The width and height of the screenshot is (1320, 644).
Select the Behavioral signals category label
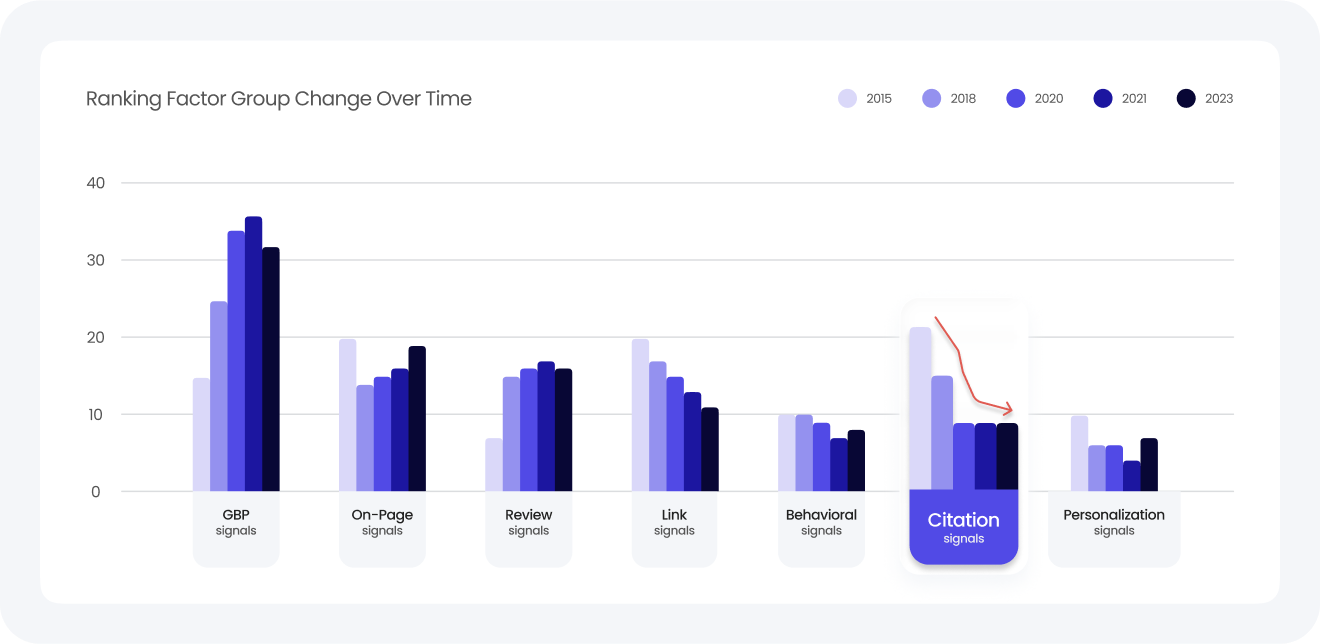[821, 523]
